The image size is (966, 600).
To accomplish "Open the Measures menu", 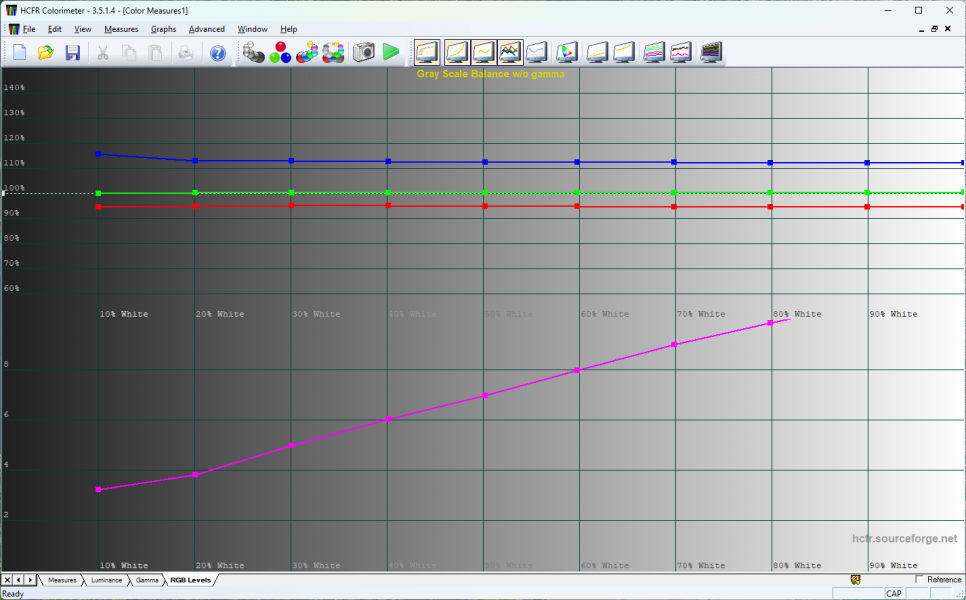I will (121, 29).
